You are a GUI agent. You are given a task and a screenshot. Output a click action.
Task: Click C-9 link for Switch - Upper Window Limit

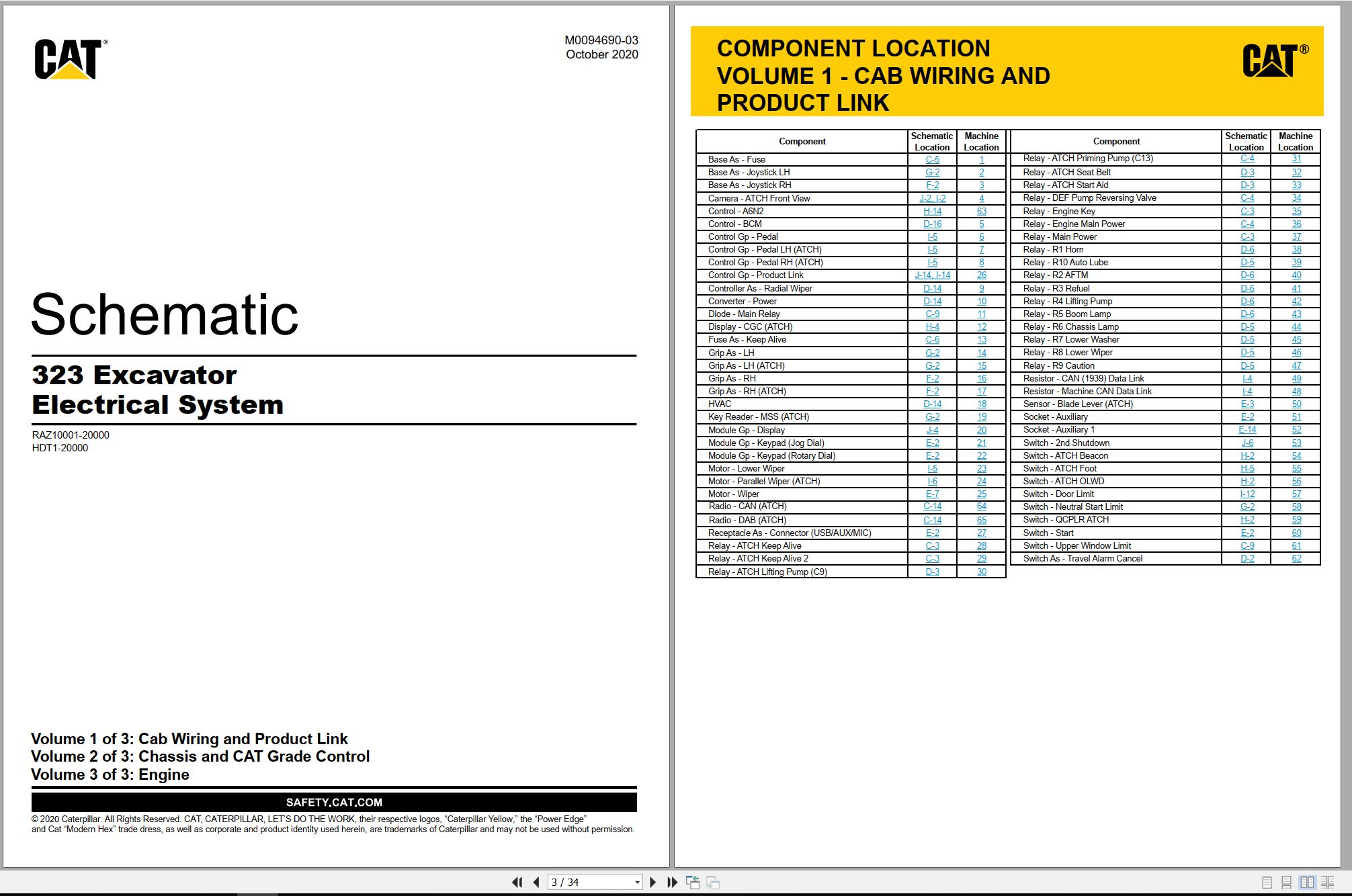click(1247, 545)
